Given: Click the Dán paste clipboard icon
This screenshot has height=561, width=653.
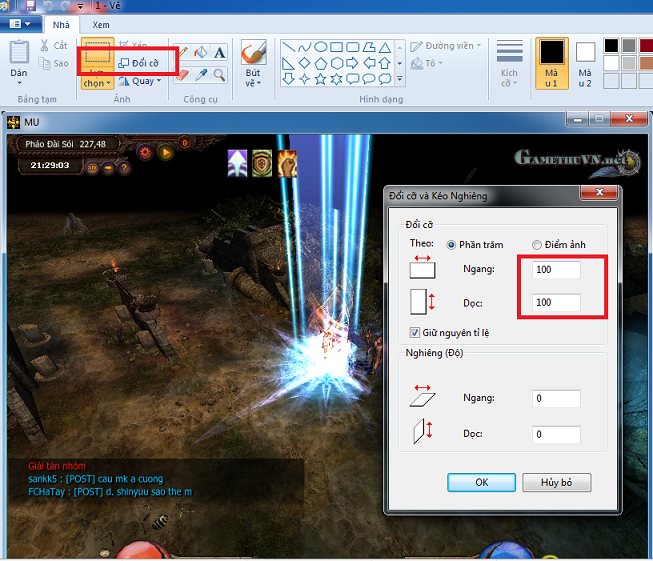Looking at the screenshot, I should [x=19, y=52].
